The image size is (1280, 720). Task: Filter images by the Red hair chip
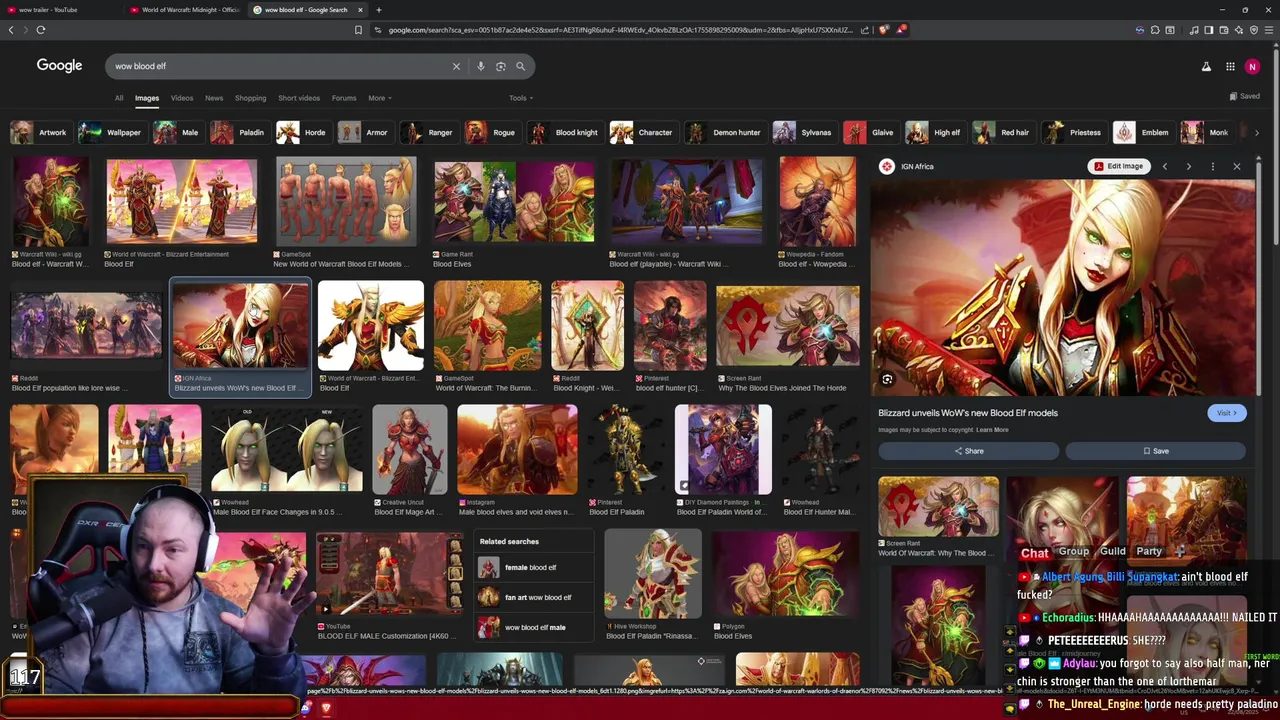[x=1002, y=132]
